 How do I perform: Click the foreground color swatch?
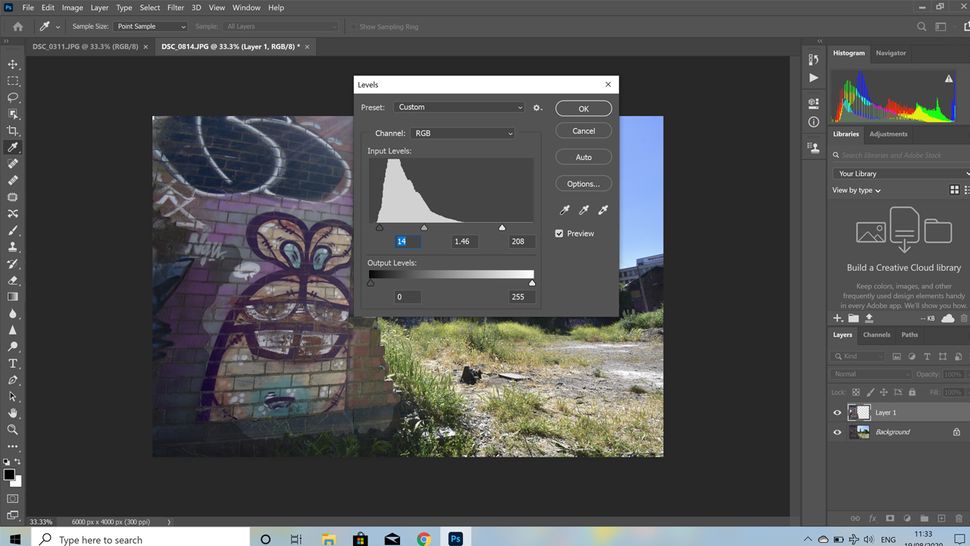pyautogui.click(x=9, y=474)
